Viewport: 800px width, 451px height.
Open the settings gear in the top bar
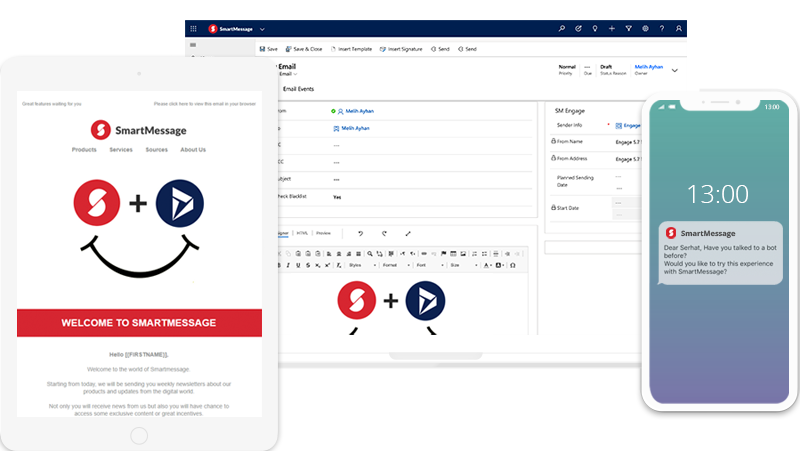coord(645,29)
